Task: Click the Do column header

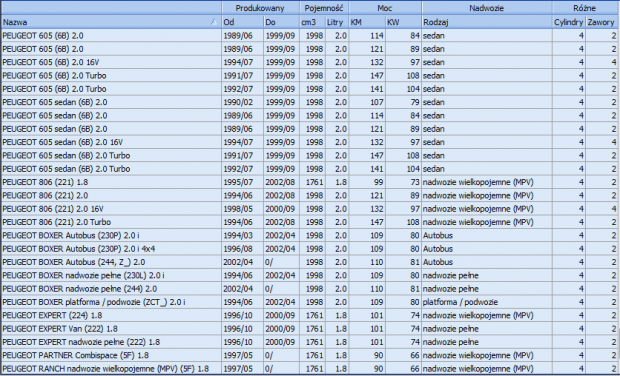Action: coord(281,22)
